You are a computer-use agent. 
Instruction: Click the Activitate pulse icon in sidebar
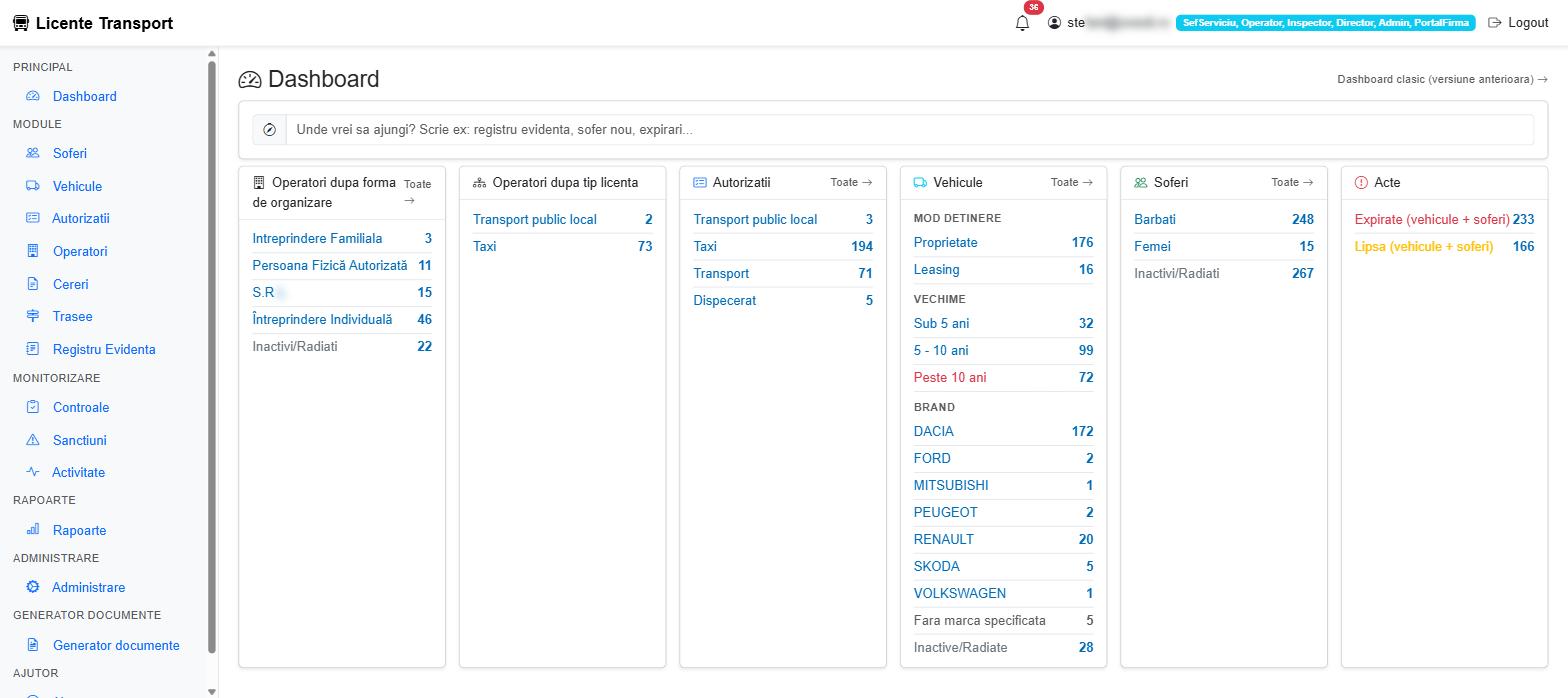point(33,472)
